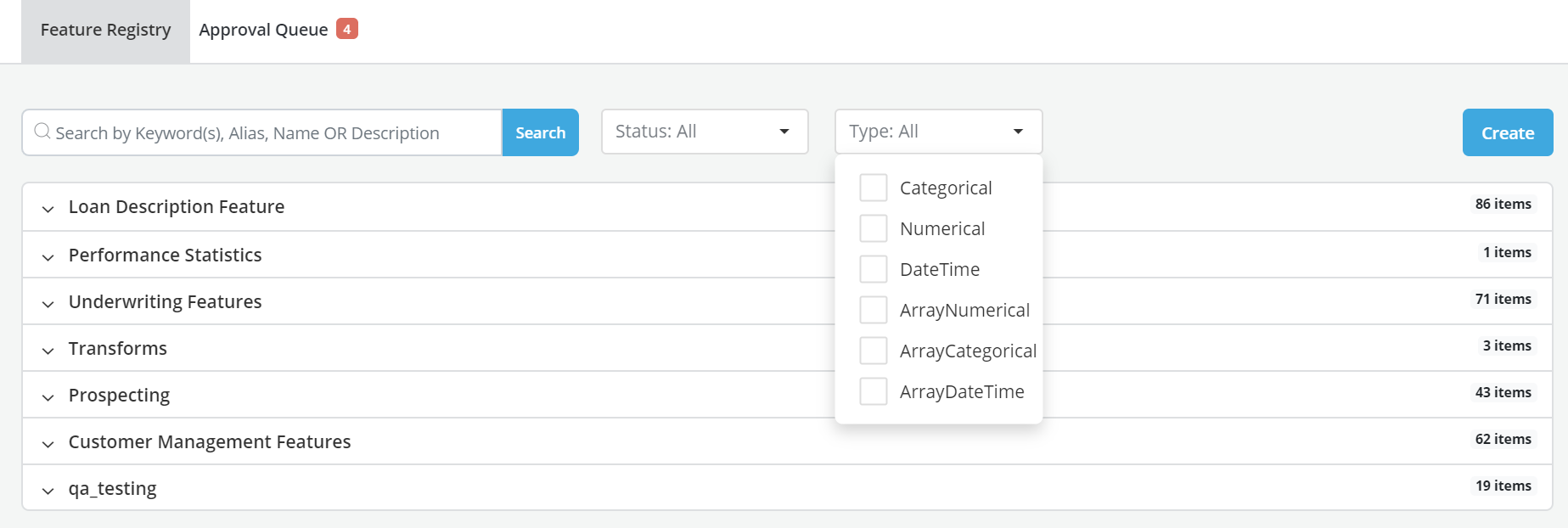
Task: Enable the DateTime filter checkbox
Action: (873, 269)
